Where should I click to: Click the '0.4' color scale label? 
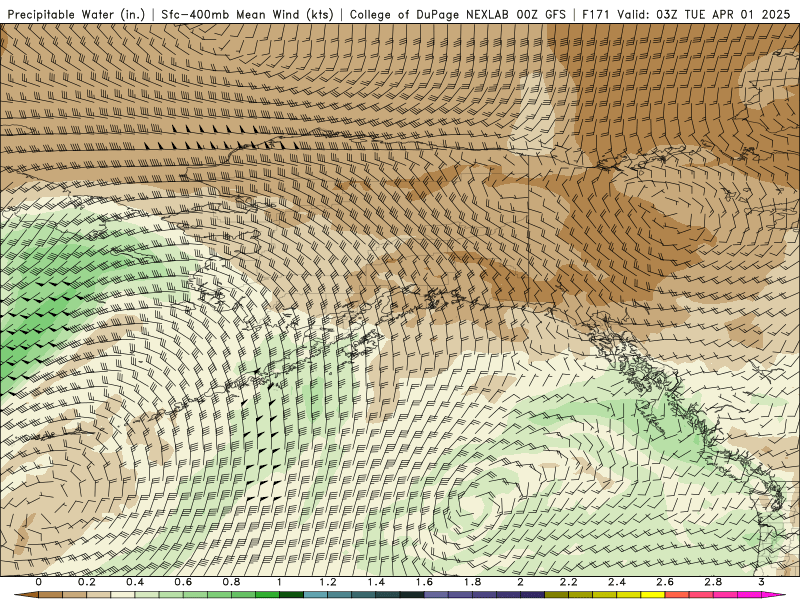(x=135, y=582)
